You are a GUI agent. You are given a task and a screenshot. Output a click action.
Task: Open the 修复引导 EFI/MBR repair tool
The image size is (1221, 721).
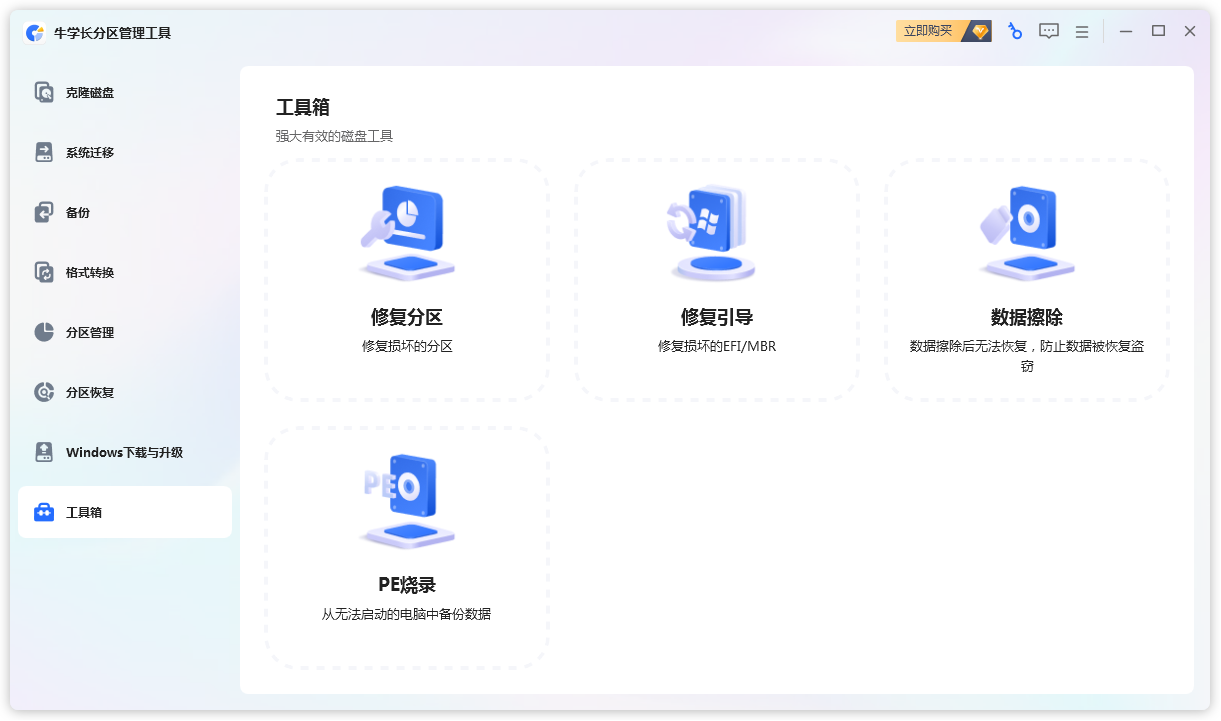pos(716,280)
